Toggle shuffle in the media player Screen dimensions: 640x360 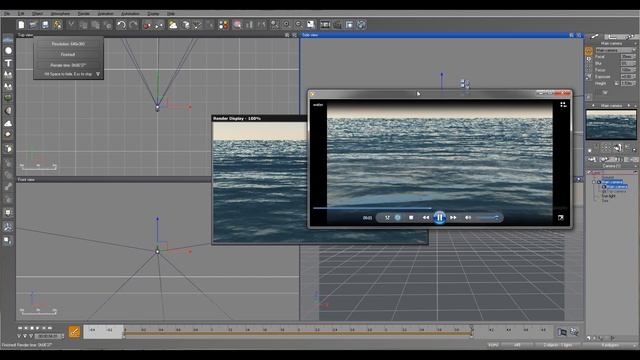[387, 218]
